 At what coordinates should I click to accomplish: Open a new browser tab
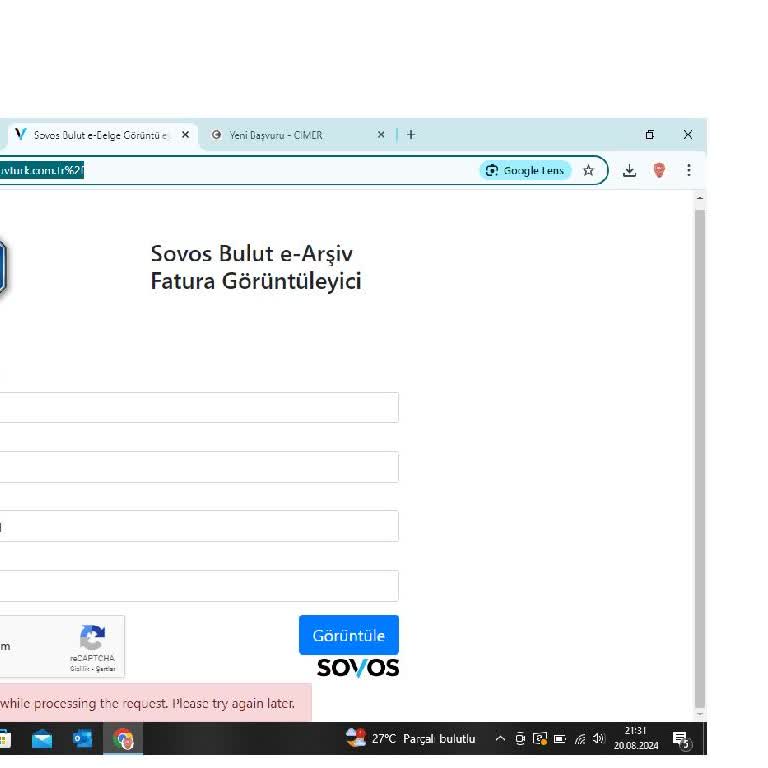pyautogui.click(x=411, y=135)
